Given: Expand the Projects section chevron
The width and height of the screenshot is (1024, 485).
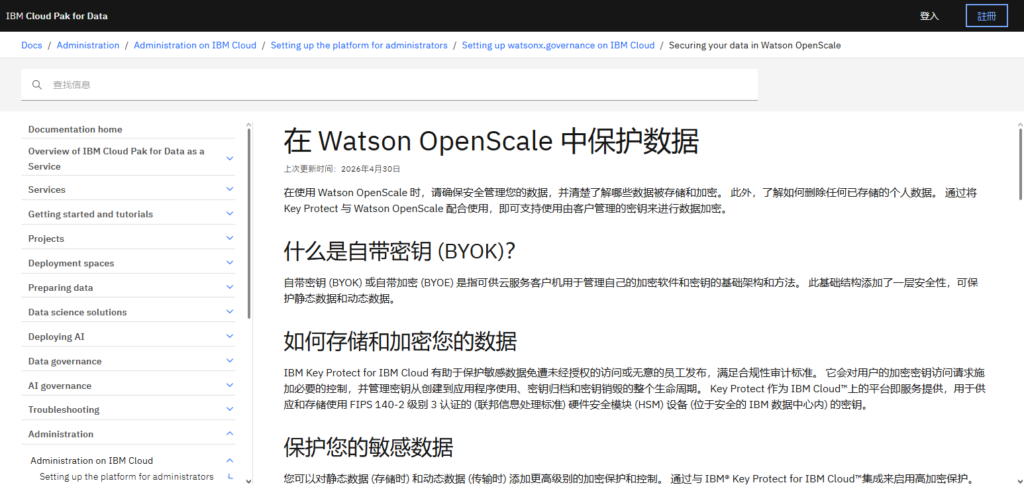Looking at the screenshot, I should coord(229,238).
